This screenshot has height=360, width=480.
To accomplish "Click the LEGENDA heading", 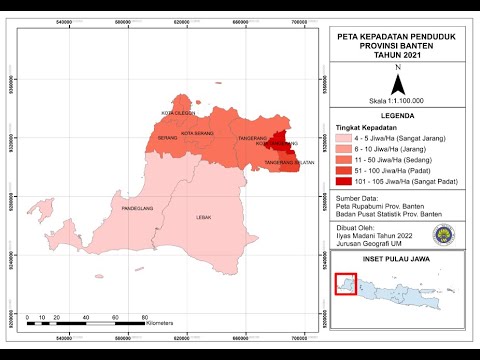I will click(398, 116).
